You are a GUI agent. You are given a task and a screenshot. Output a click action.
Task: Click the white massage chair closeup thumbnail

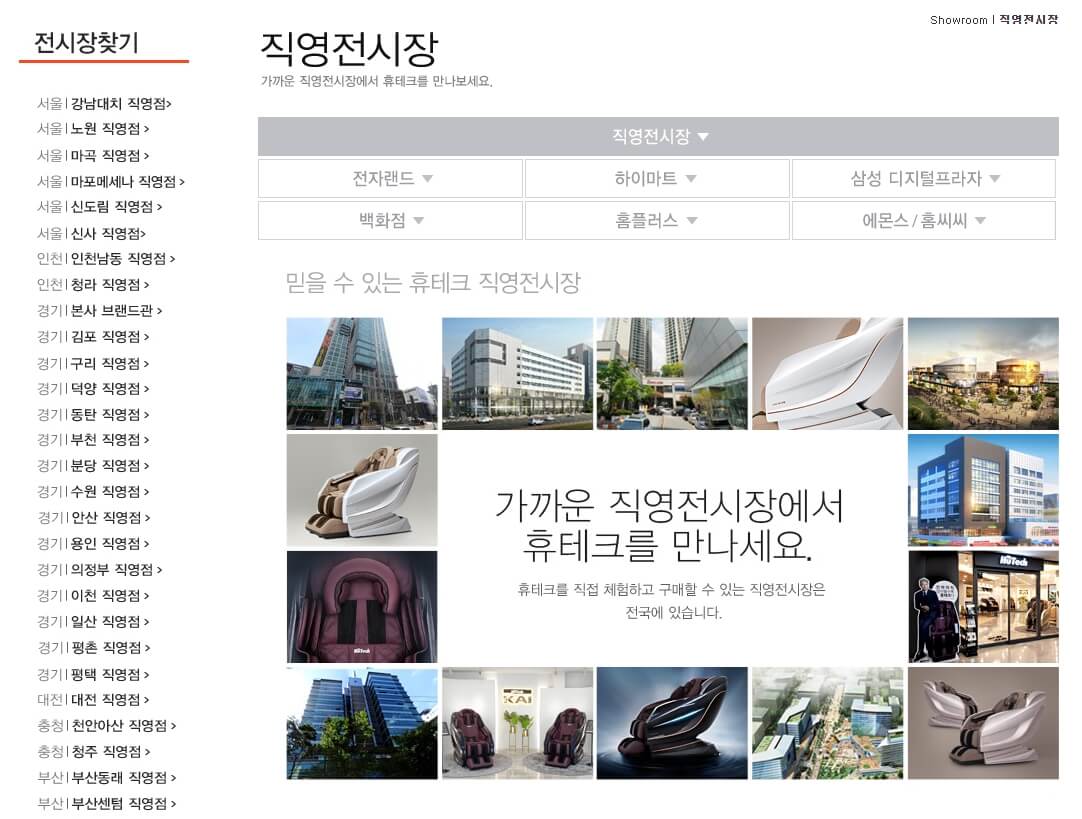tap(827, 373)
